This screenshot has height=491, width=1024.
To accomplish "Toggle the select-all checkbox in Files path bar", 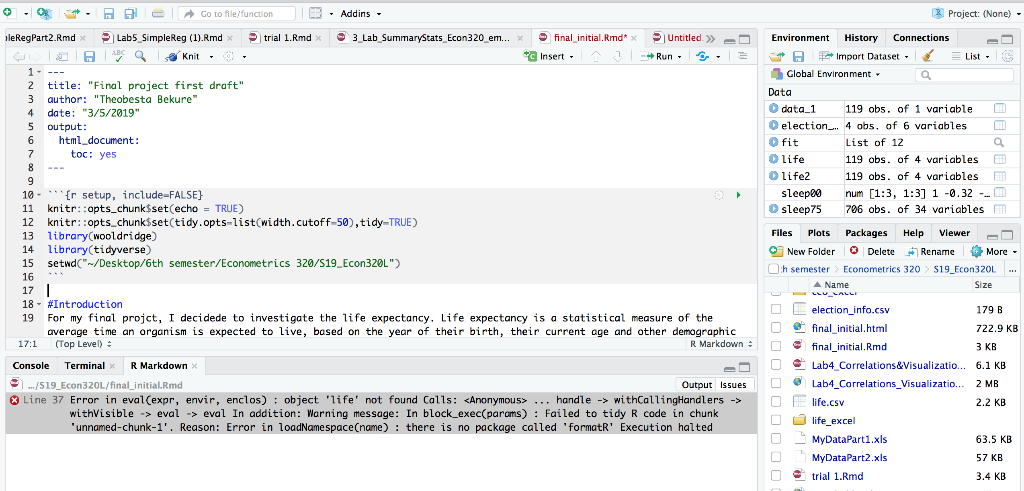I will point(774,268).
